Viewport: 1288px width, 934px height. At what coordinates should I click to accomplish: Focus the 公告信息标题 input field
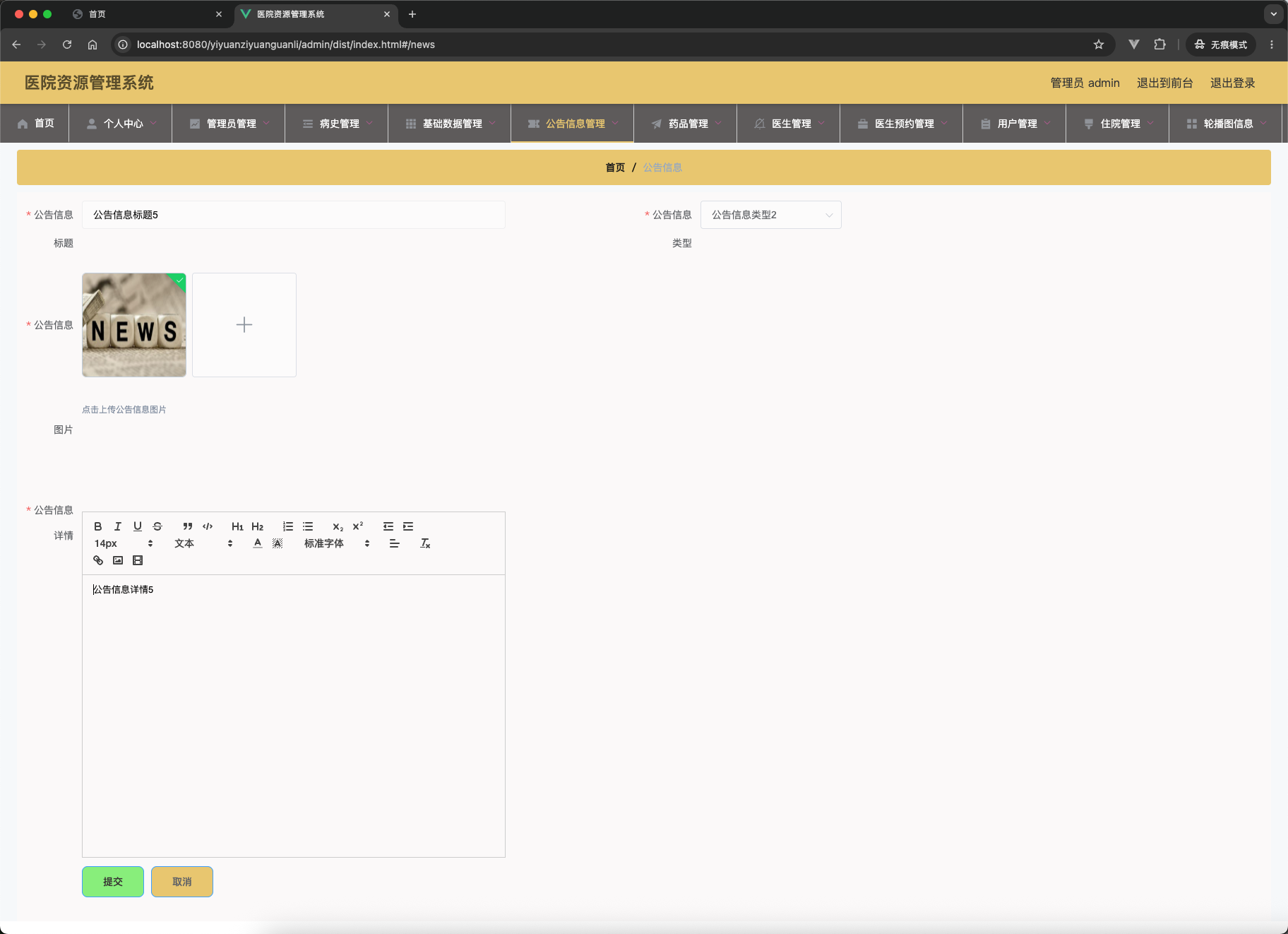point(294,215)
